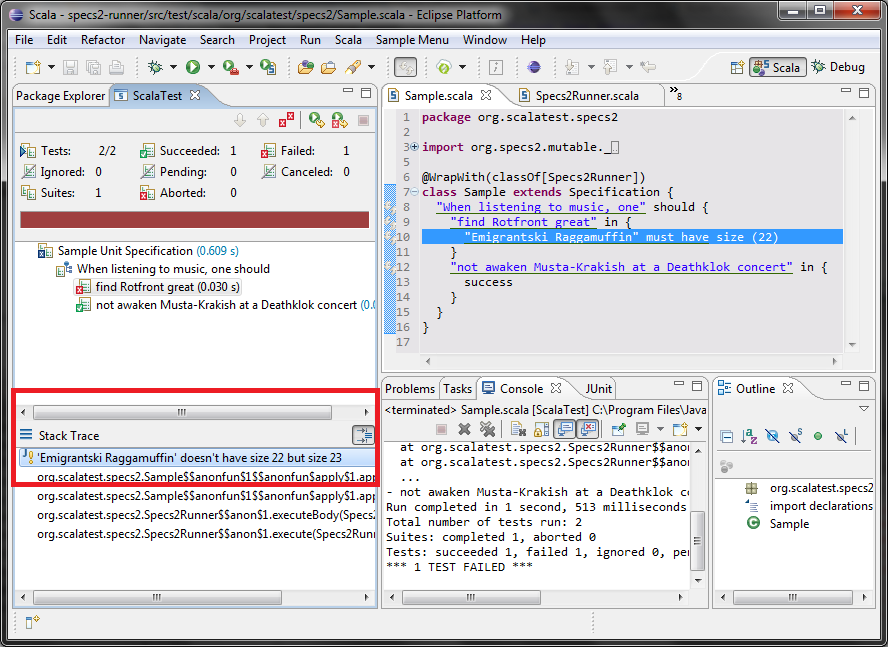Switch to the Package Explorer tab
Viewport: 888px width, 647px height.
tap(60, 96)
